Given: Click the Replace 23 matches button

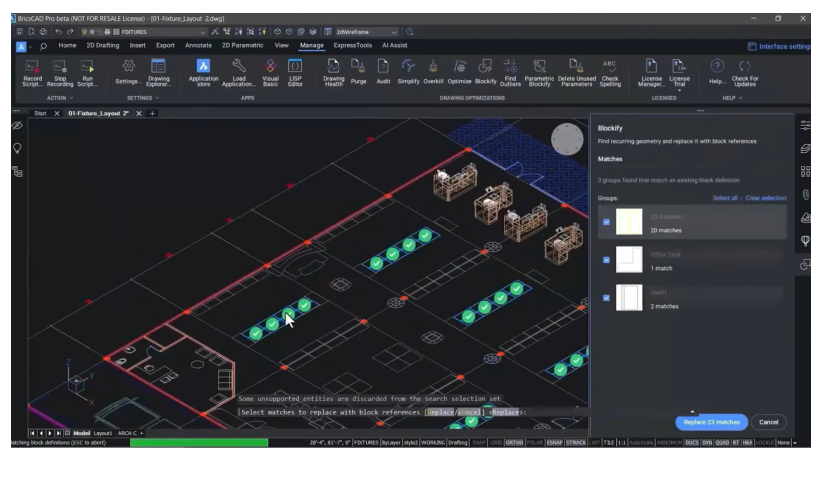Looking at the screenshot, I should pos(711,422).
